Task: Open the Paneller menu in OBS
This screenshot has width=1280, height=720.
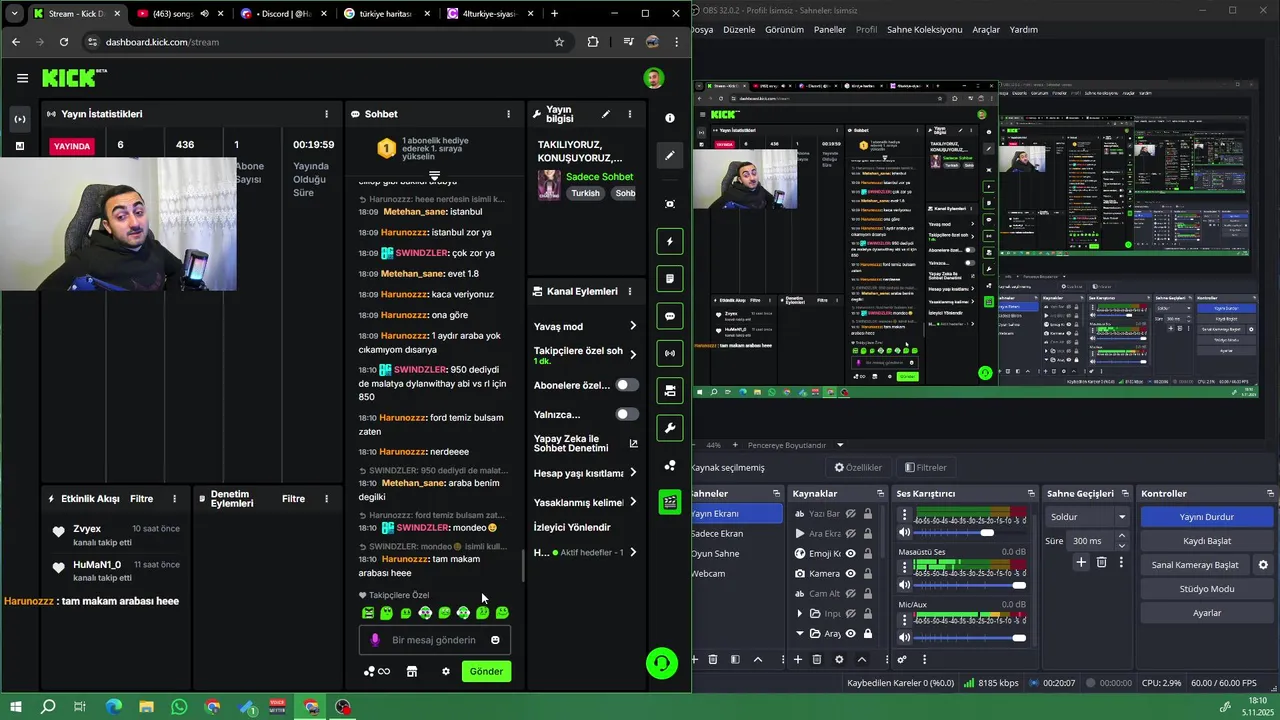Action: point(830,30)
